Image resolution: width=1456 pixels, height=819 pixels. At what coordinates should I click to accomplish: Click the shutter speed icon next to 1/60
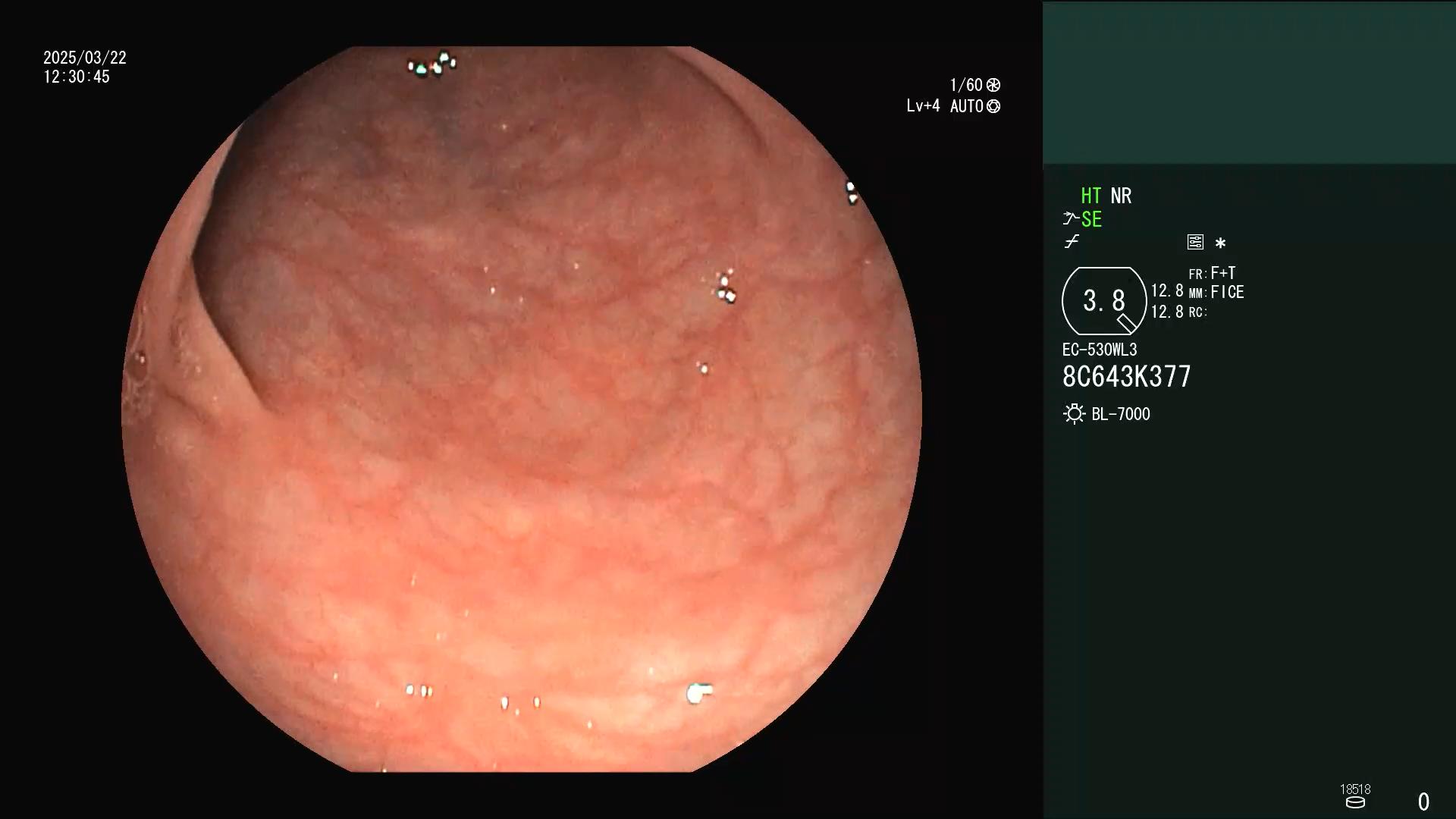[x=993, y=85]
